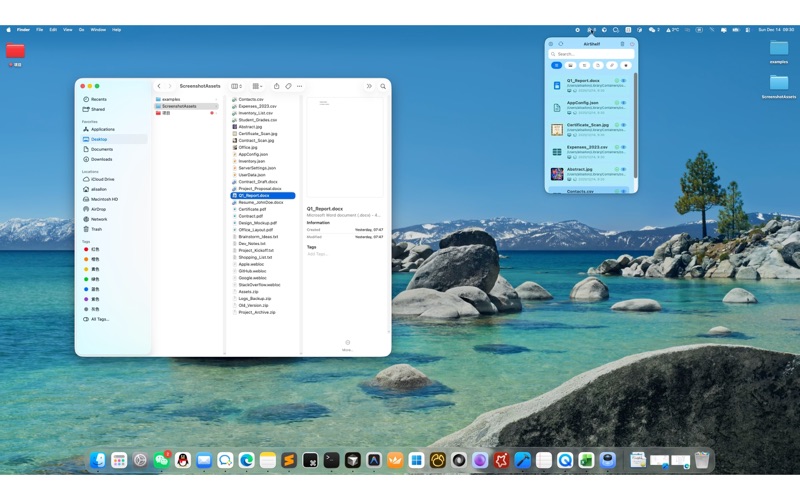The width and height of the screenshot is (800, 500).
Task: Open the column view mode dropdown
Action: click(236, 86)
